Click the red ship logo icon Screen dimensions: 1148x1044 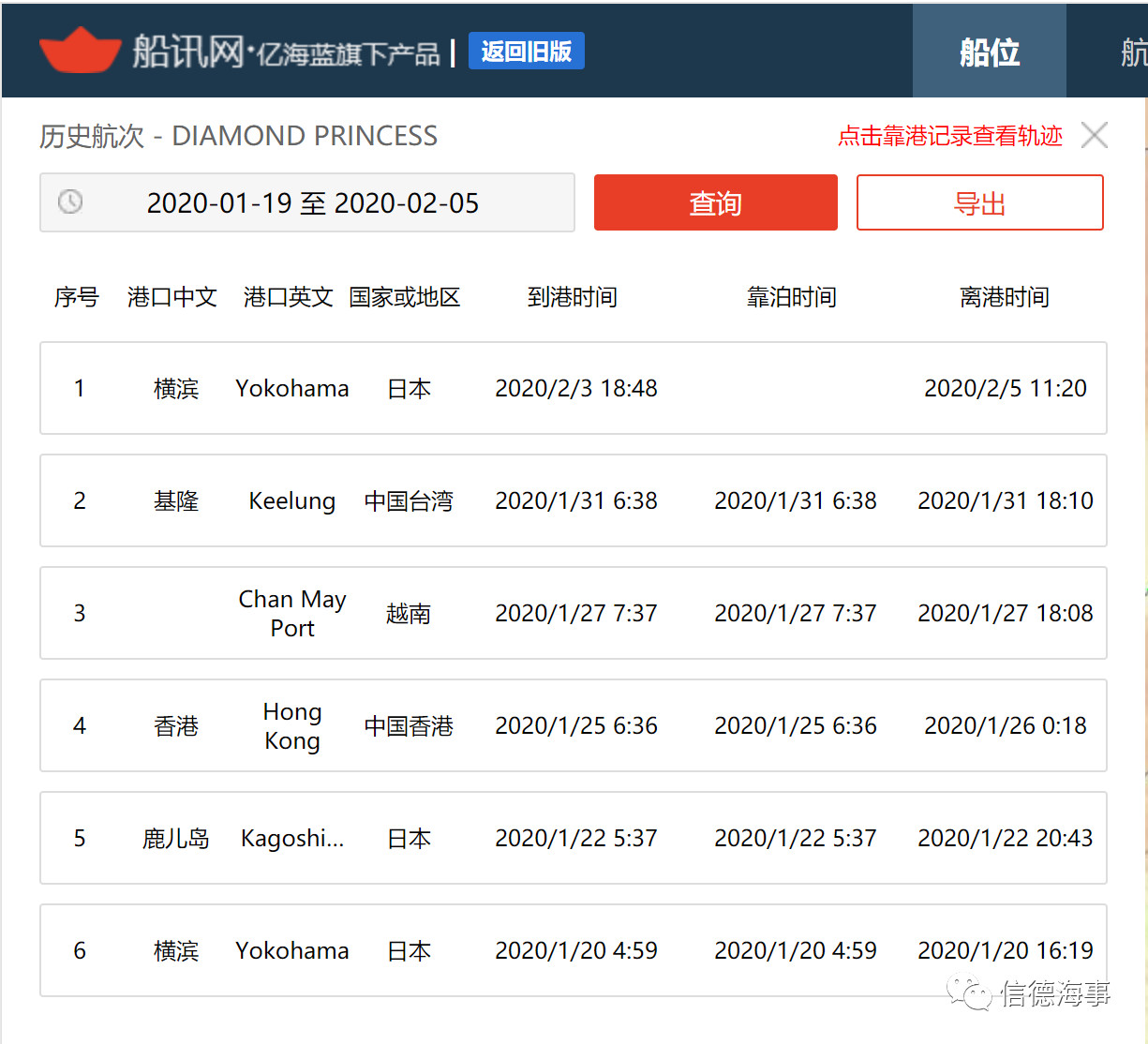[80, 50]
